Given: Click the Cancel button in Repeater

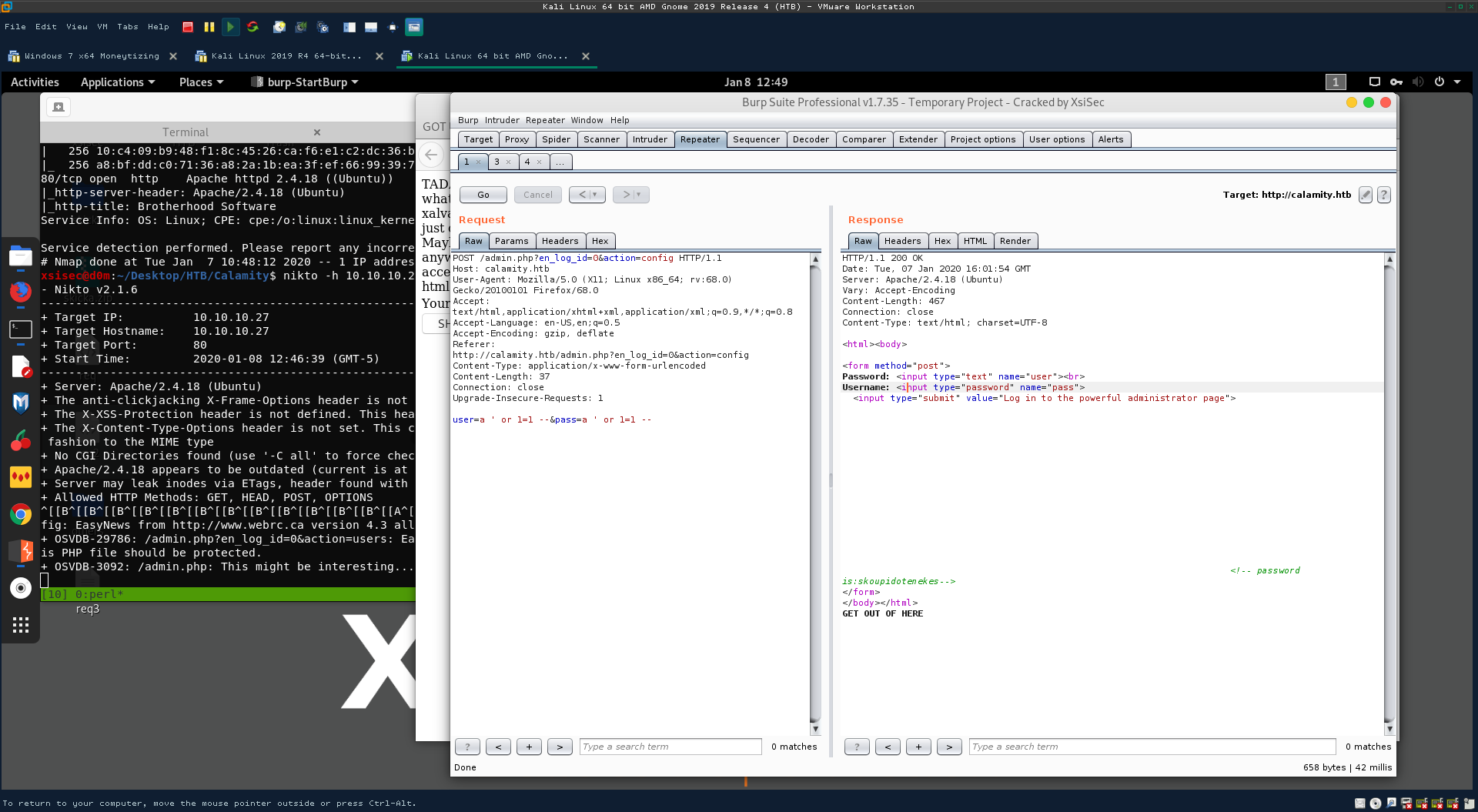Looking at the screenshot, I should (x=538, y=195).
